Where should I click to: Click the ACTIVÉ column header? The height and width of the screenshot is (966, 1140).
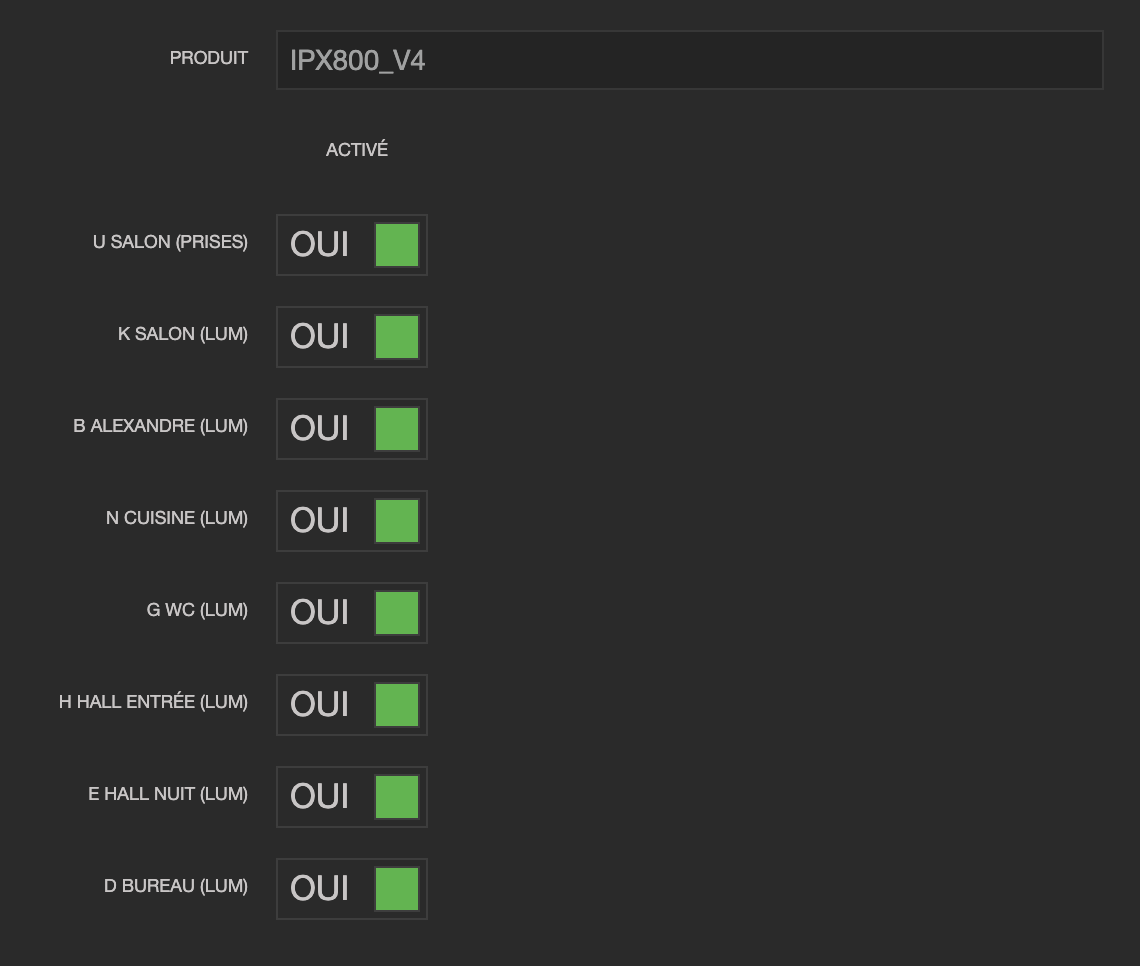tap(357, 150)
